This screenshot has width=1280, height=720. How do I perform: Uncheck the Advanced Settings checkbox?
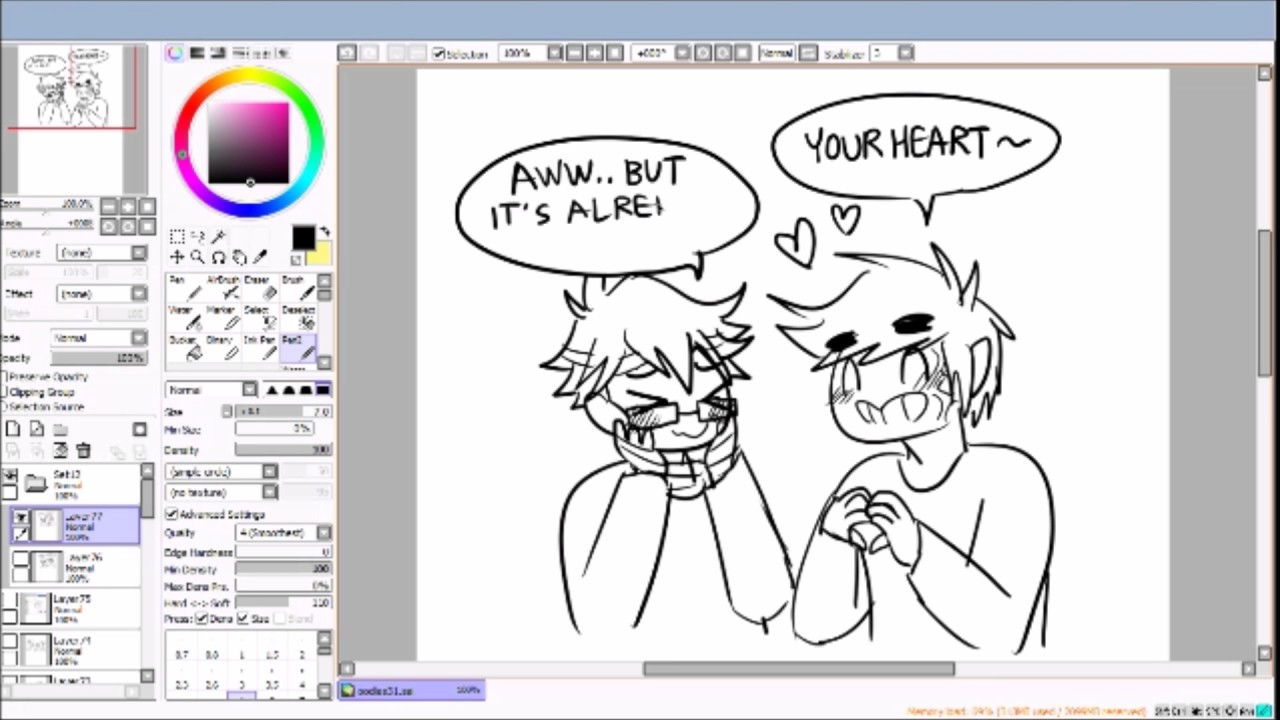click(171, 514)
